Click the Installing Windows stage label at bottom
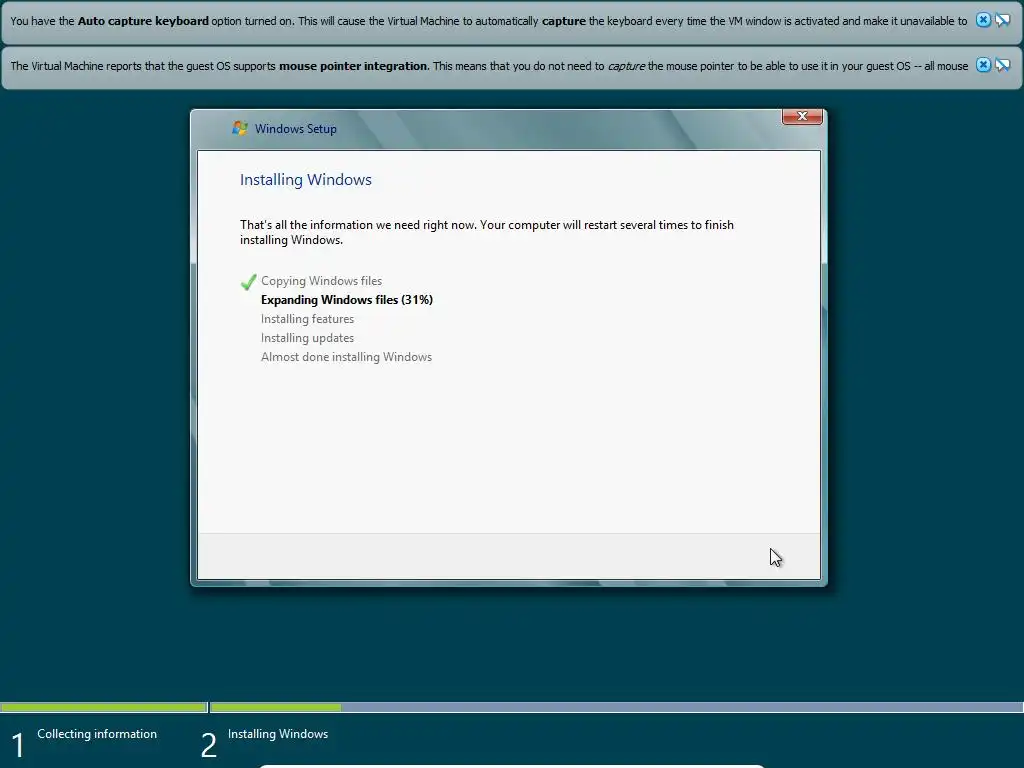Viewport: 1024px width, 768px height. point(278,734)
